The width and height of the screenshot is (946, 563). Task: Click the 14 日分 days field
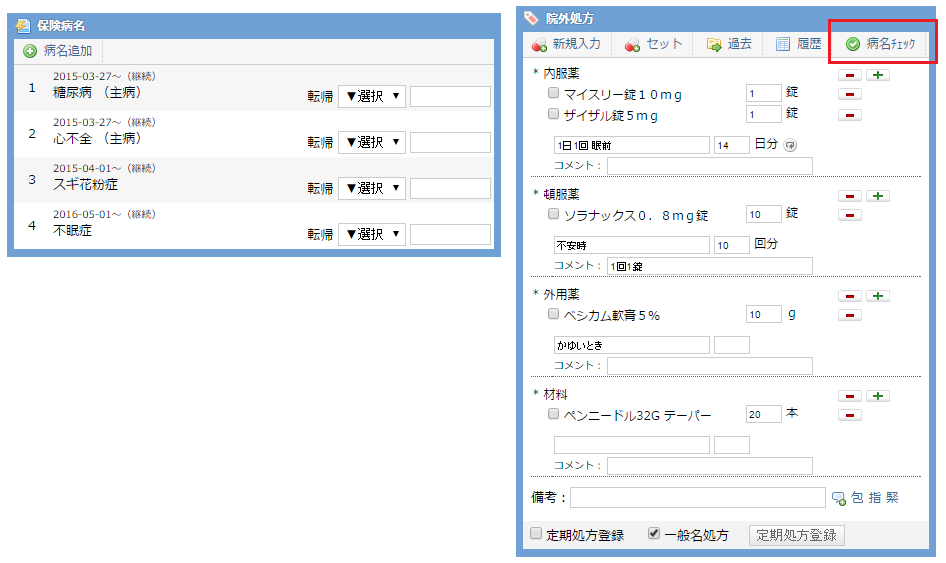click(x=732, y=145)
